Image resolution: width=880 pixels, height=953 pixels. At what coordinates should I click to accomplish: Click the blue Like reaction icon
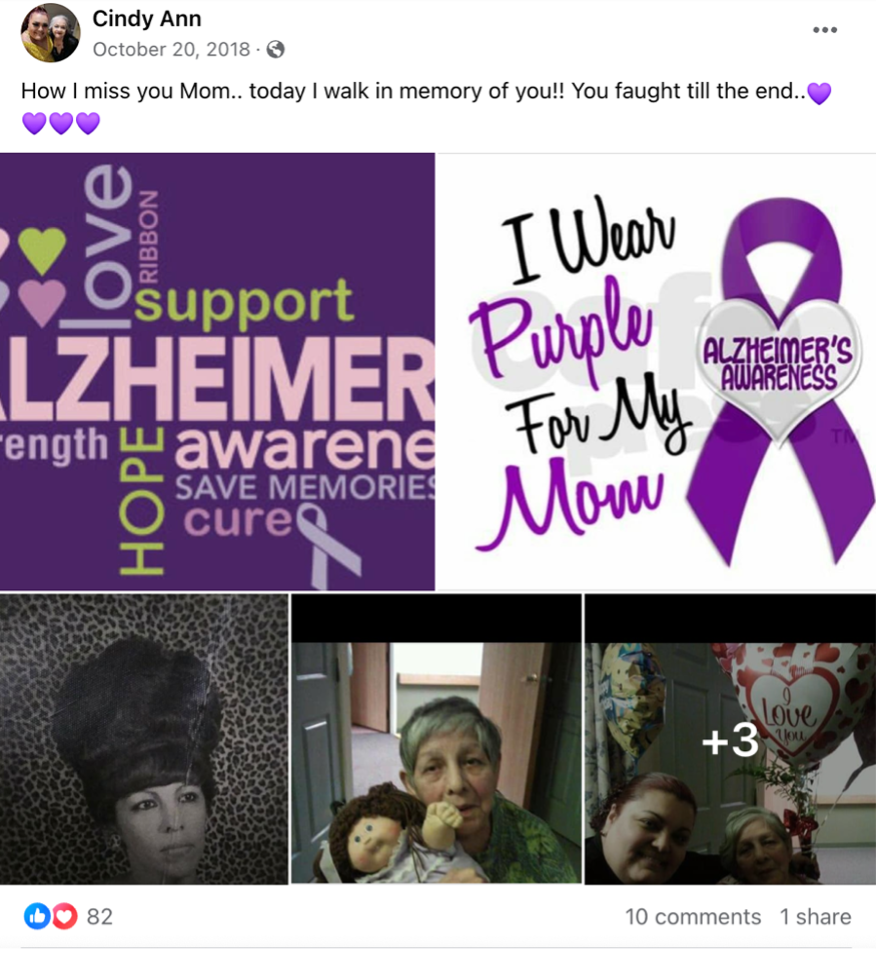(37, 916)
